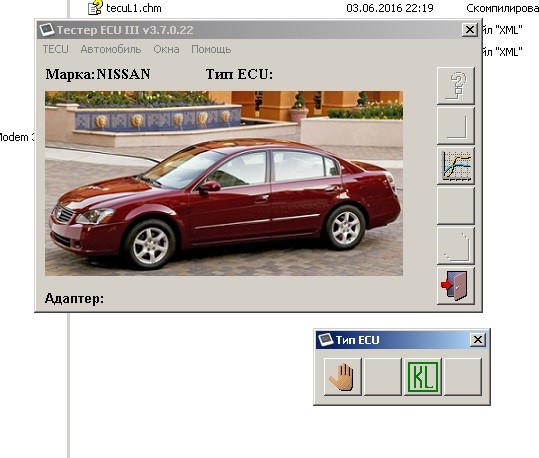Open the graph chart tool button
539x458 pixels.
(455, 166)
